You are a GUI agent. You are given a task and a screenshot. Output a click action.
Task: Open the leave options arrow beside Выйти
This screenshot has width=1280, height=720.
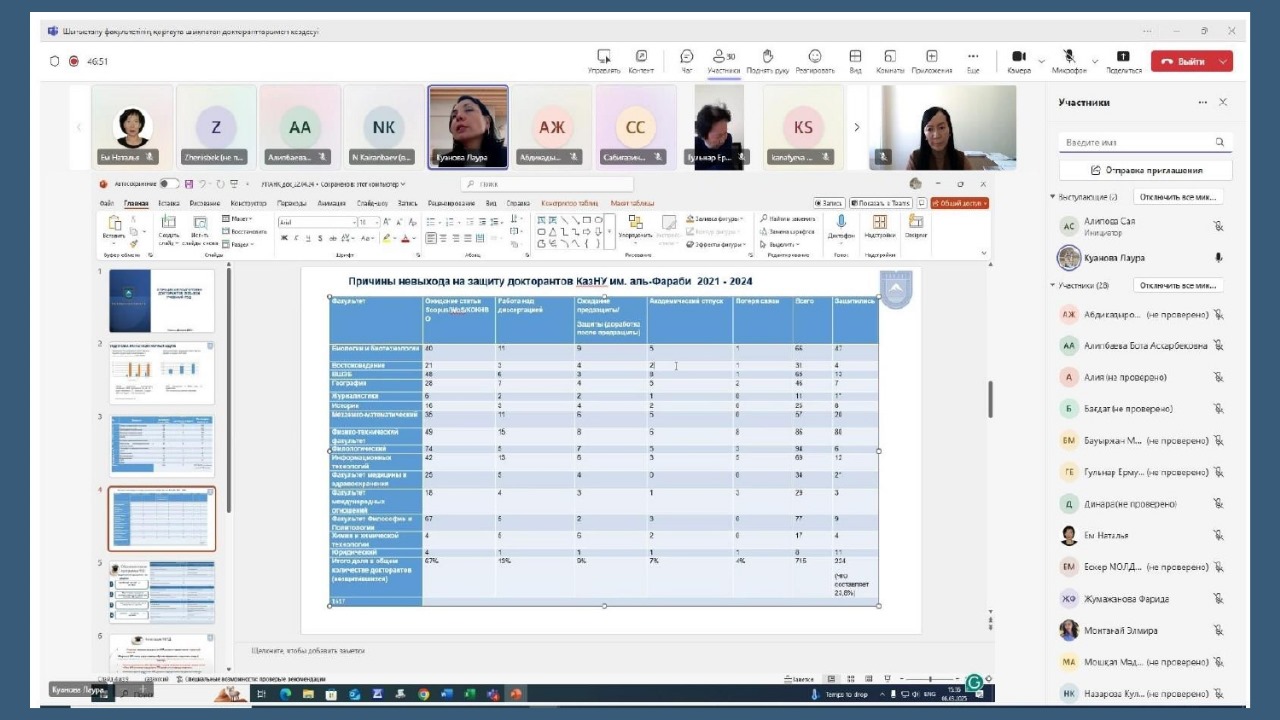(1223, 61)
